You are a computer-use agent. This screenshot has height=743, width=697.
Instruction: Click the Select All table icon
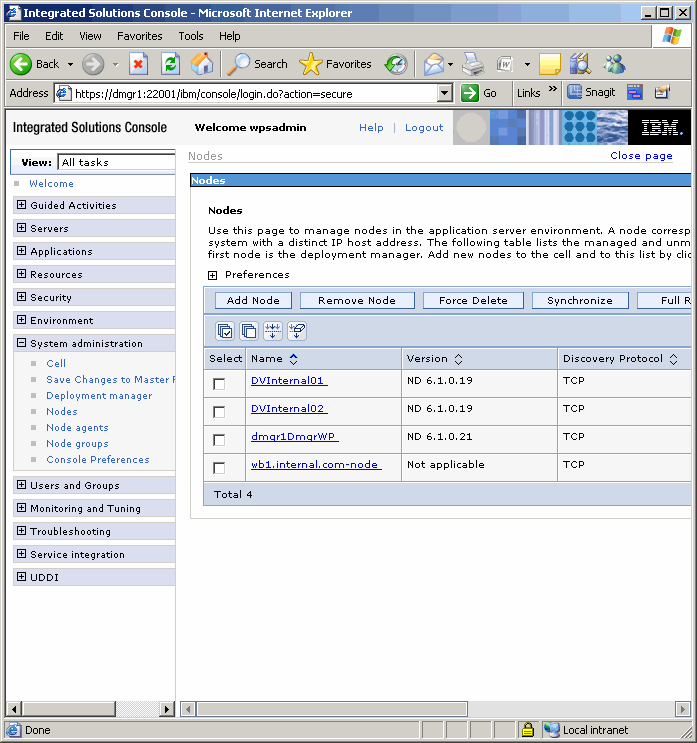[225, 331]
